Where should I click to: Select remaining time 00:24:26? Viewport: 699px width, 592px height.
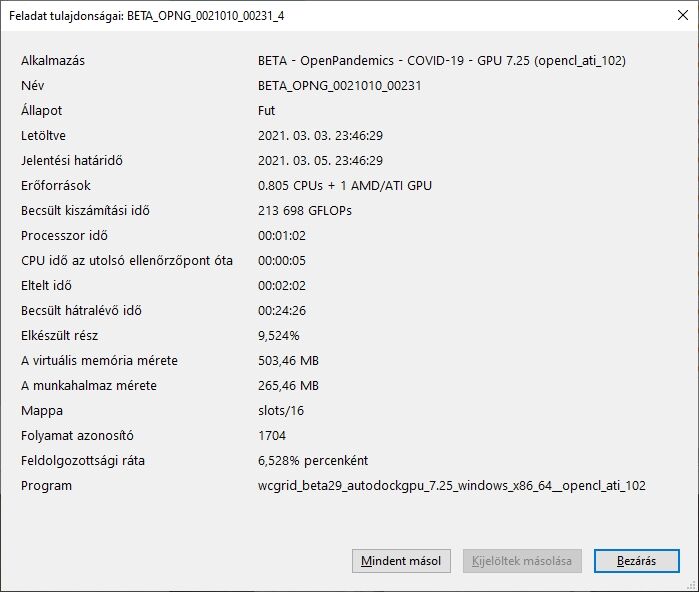tap(282, 310)
